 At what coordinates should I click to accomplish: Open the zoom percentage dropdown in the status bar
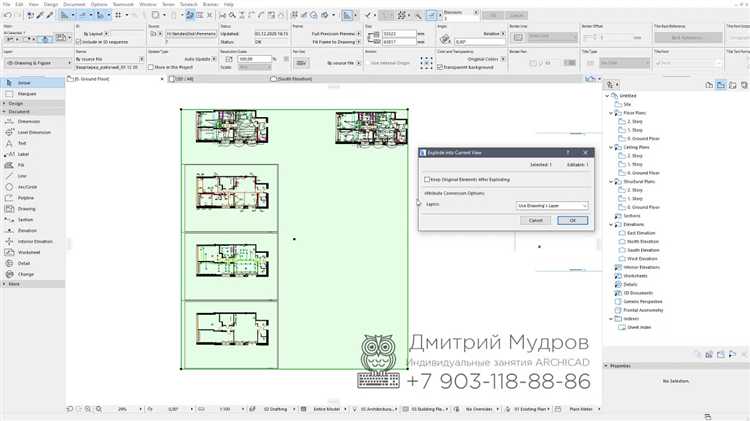click(140, 410)
